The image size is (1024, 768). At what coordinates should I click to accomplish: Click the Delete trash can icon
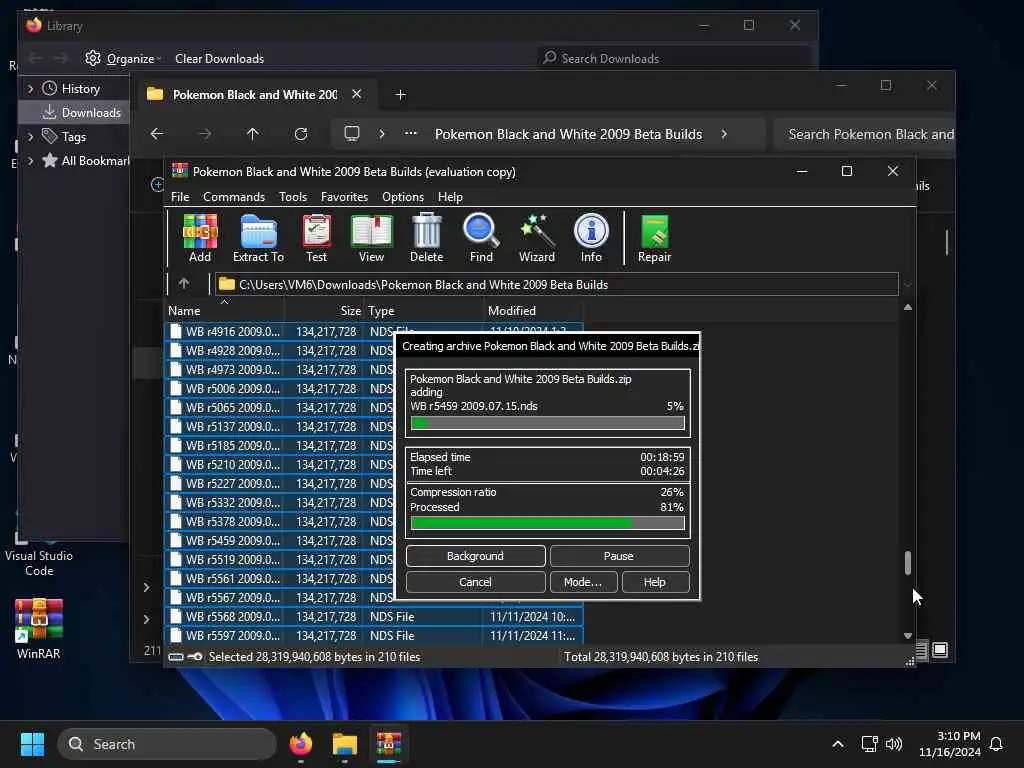click(426, 238)
